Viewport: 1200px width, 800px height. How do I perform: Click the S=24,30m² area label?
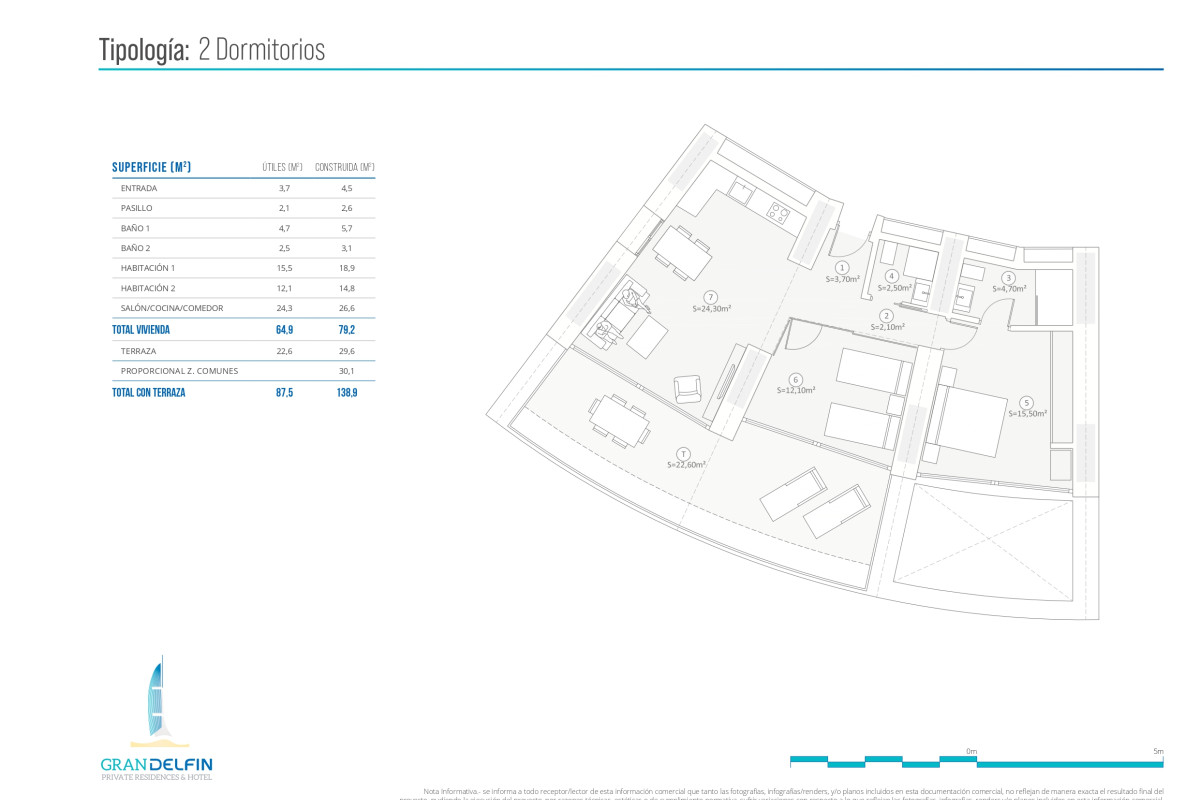[x=711, y=309]
